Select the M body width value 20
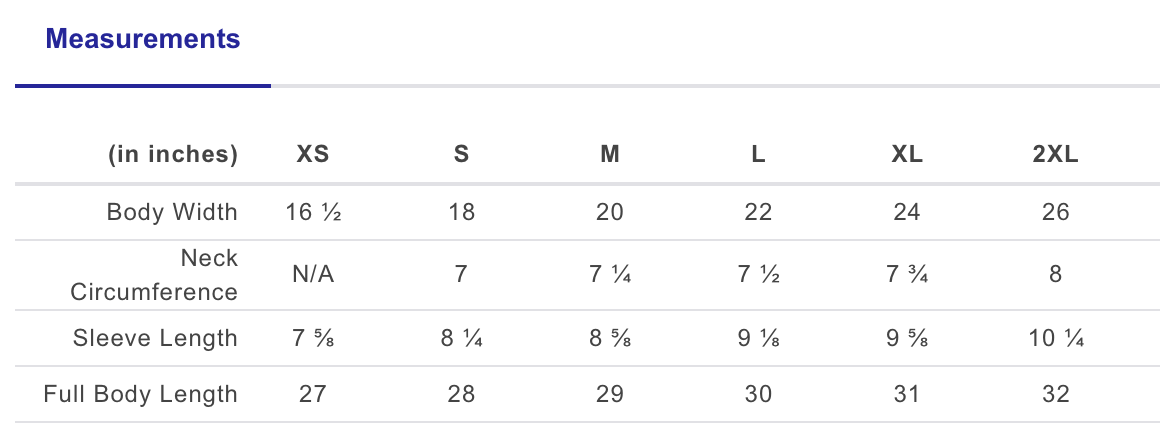 [x=609, y=212]
